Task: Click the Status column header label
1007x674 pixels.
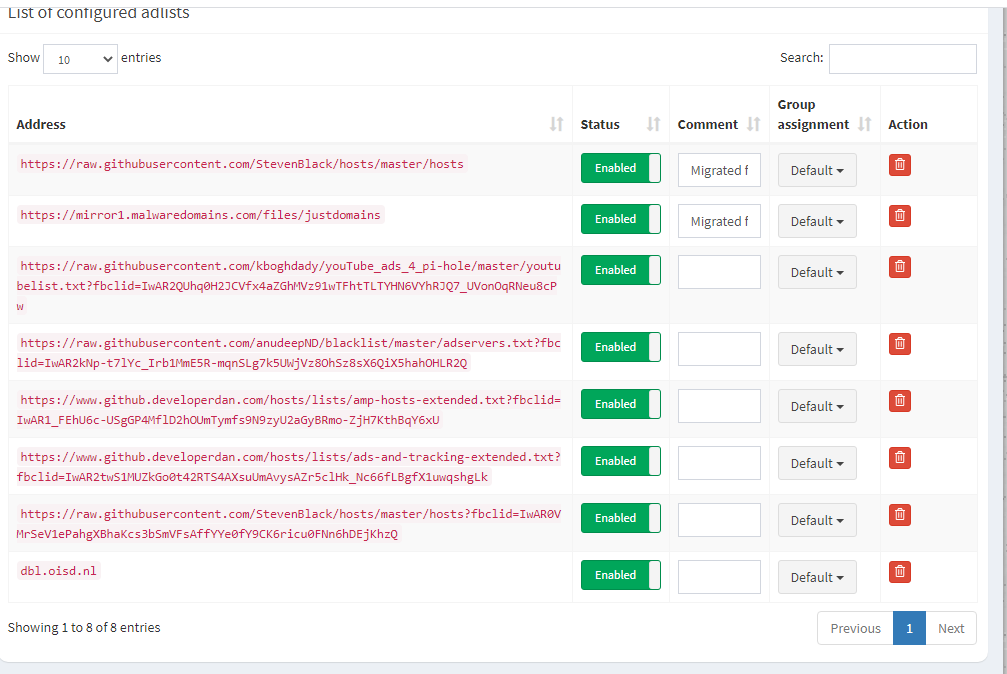Action: [600, 125]
